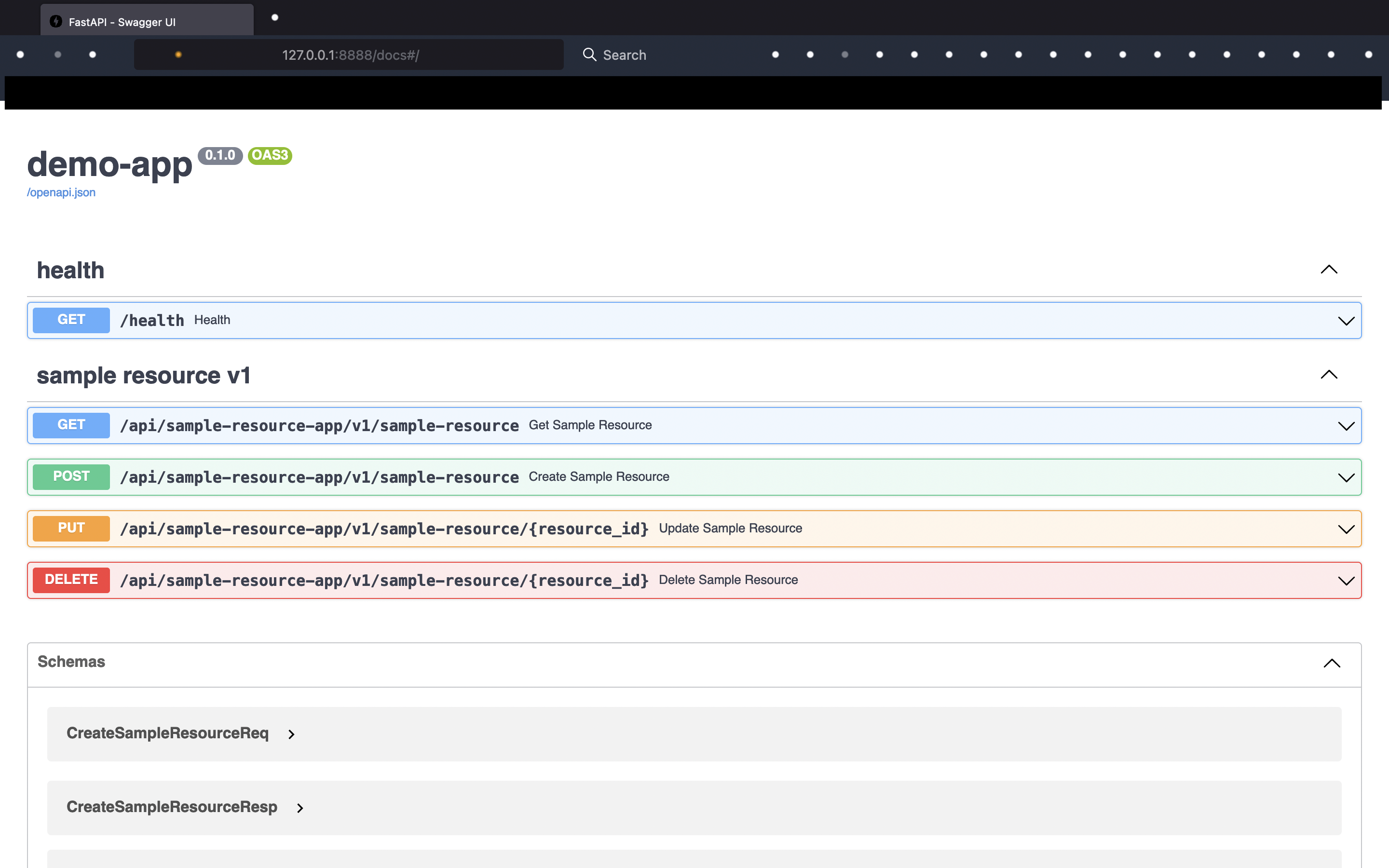The image size is (1389, 868).
Task: Expand the GET /health endpoint arrow
Action: 1346,321
